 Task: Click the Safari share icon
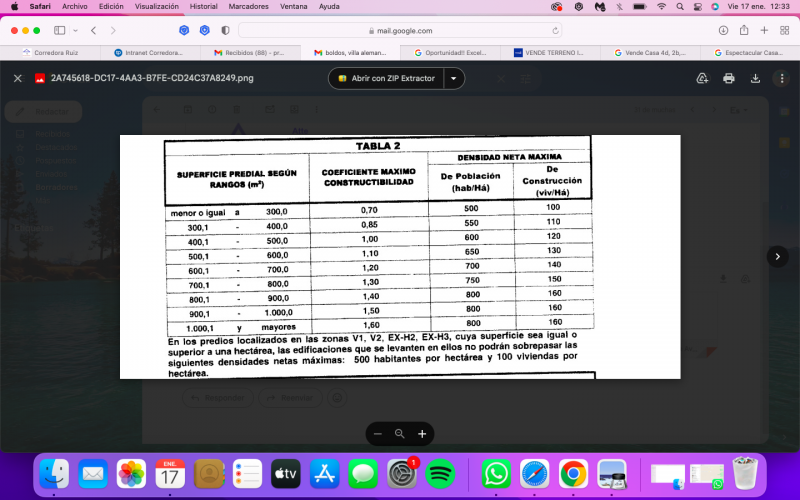coord(744,30)
